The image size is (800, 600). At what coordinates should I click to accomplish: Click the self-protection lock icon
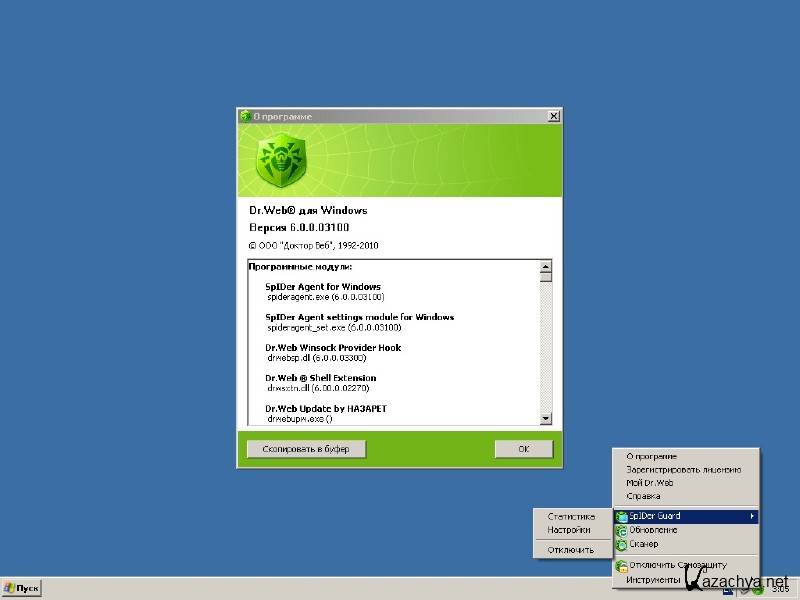(x=621, y=565)
